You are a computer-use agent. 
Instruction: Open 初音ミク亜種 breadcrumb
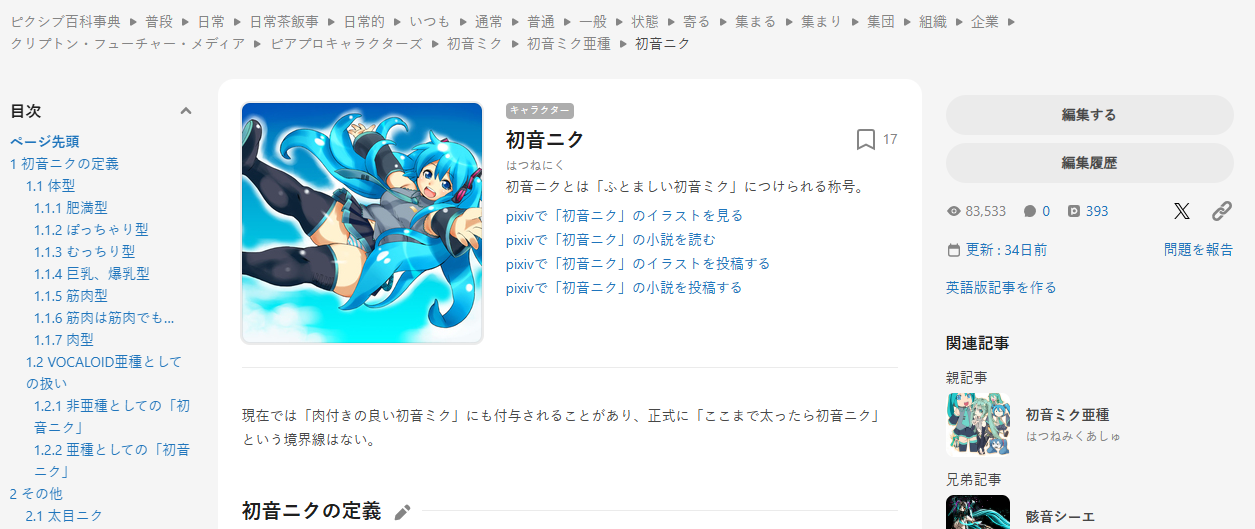[x=568, y=43]
